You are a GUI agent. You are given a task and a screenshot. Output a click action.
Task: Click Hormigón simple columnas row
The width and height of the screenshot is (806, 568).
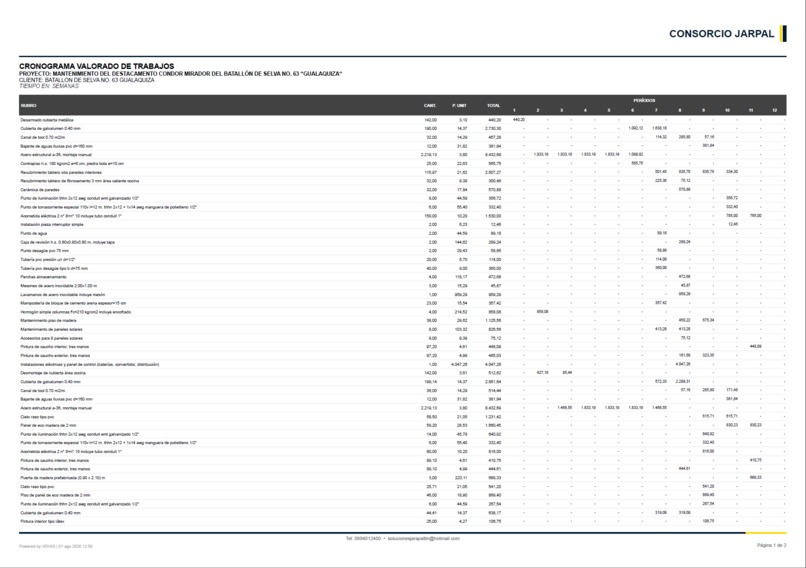(402, 312)
